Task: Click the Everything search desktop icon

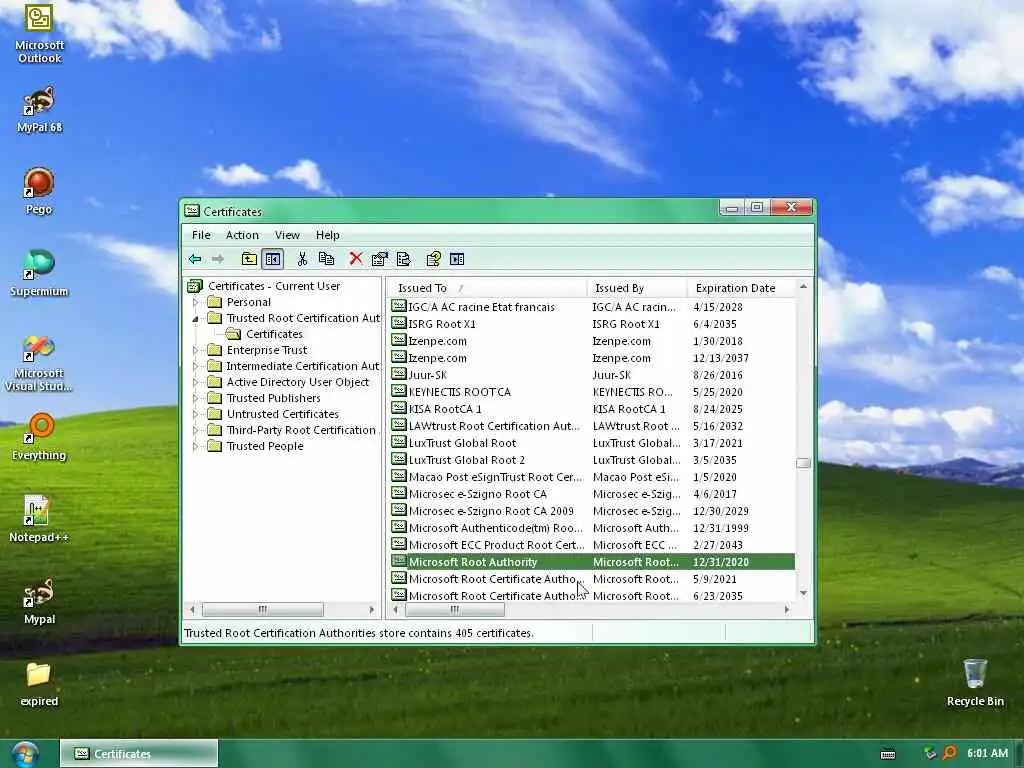Action: tap(39, 437)
